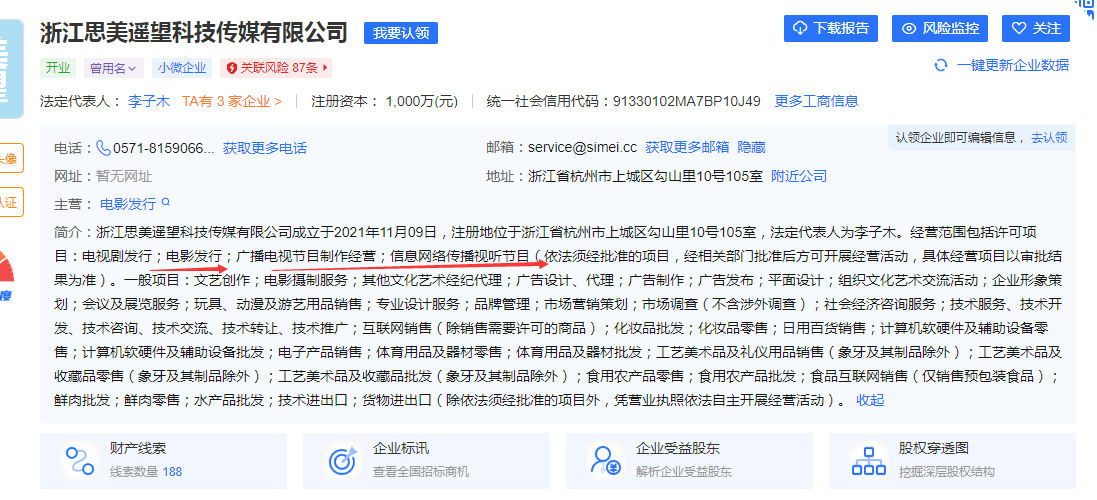This screenshot has height=500, width=1097.
Task: Expand the 曾用名 dropdown tag
Action: (x=114, y=68)
